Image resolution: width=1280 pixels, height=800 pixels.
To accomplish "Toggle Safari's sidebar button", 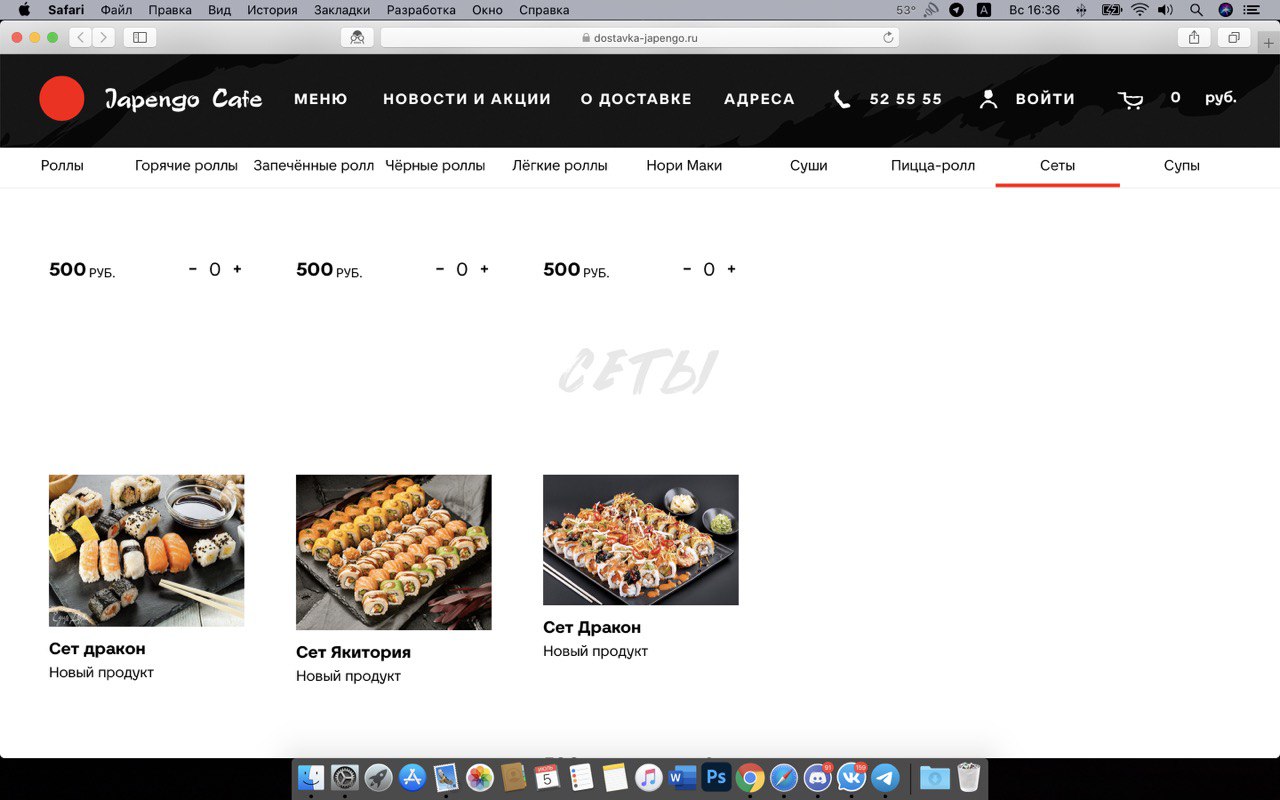I will [139, 37].
